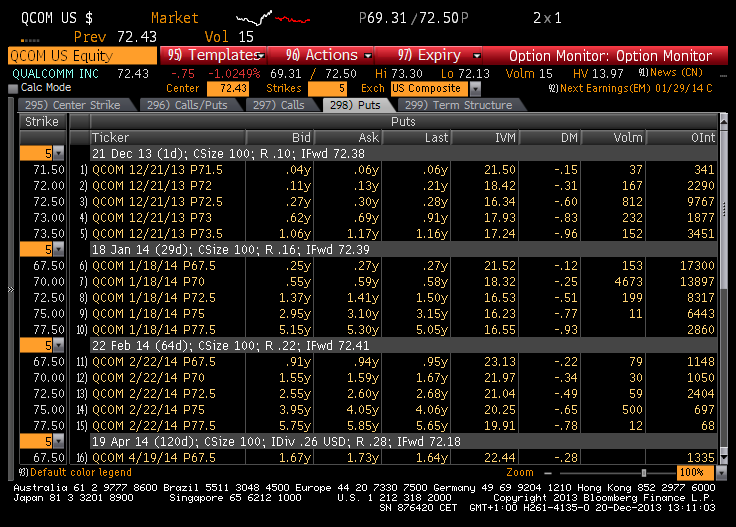Click the 17300 open interest cell
The image size is (736, 527).
tap(697, 266)
